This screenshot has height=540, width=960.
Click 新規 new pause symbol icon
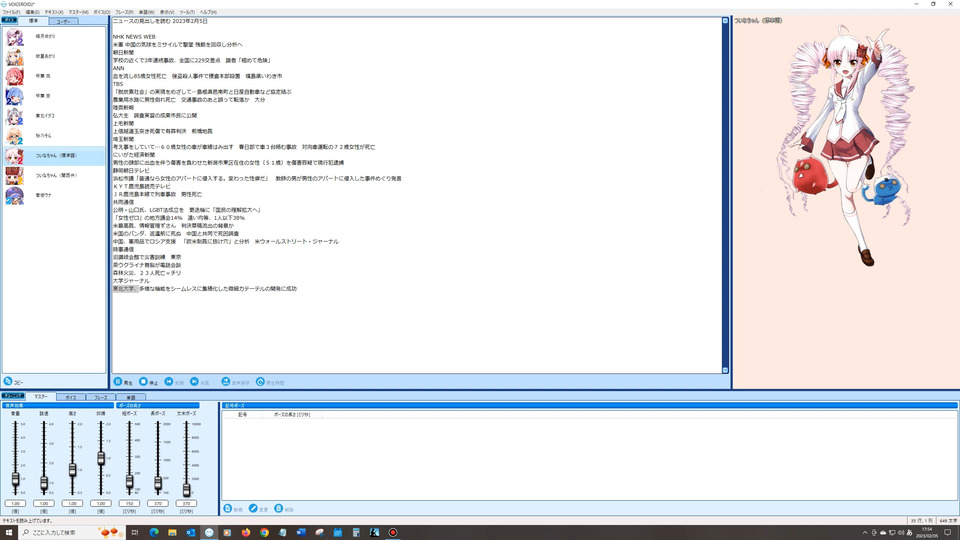click(228, 509)
